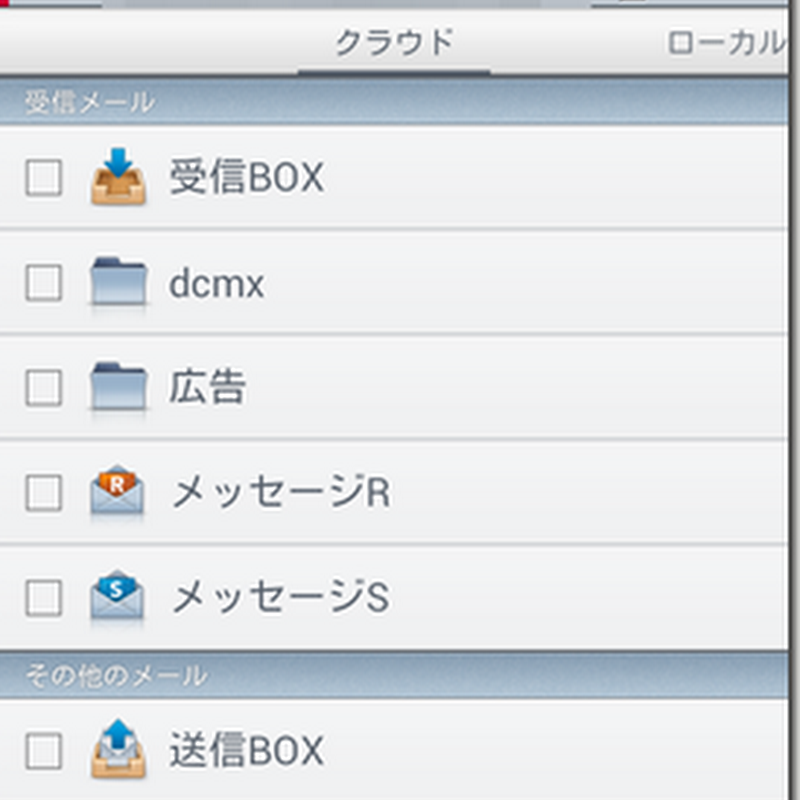Open the メッセージR label

[280, 493]
